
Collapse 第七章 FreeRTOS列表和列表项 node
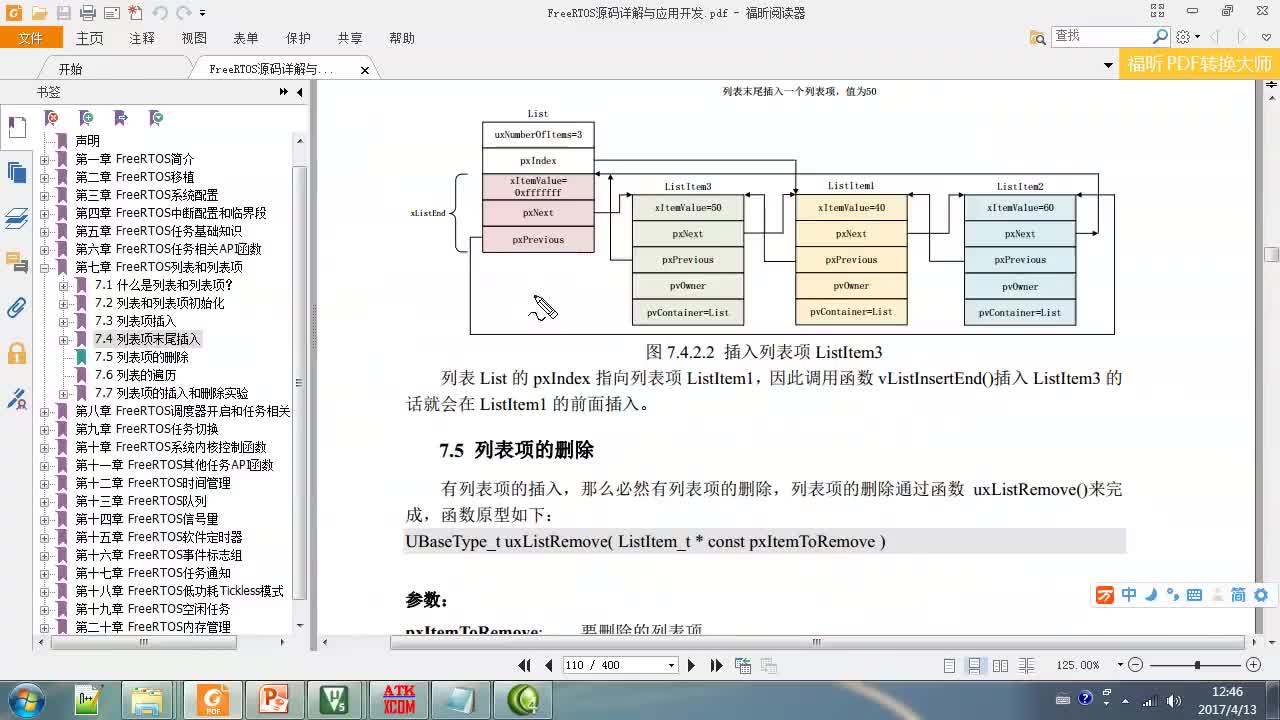tap(44, 267)
